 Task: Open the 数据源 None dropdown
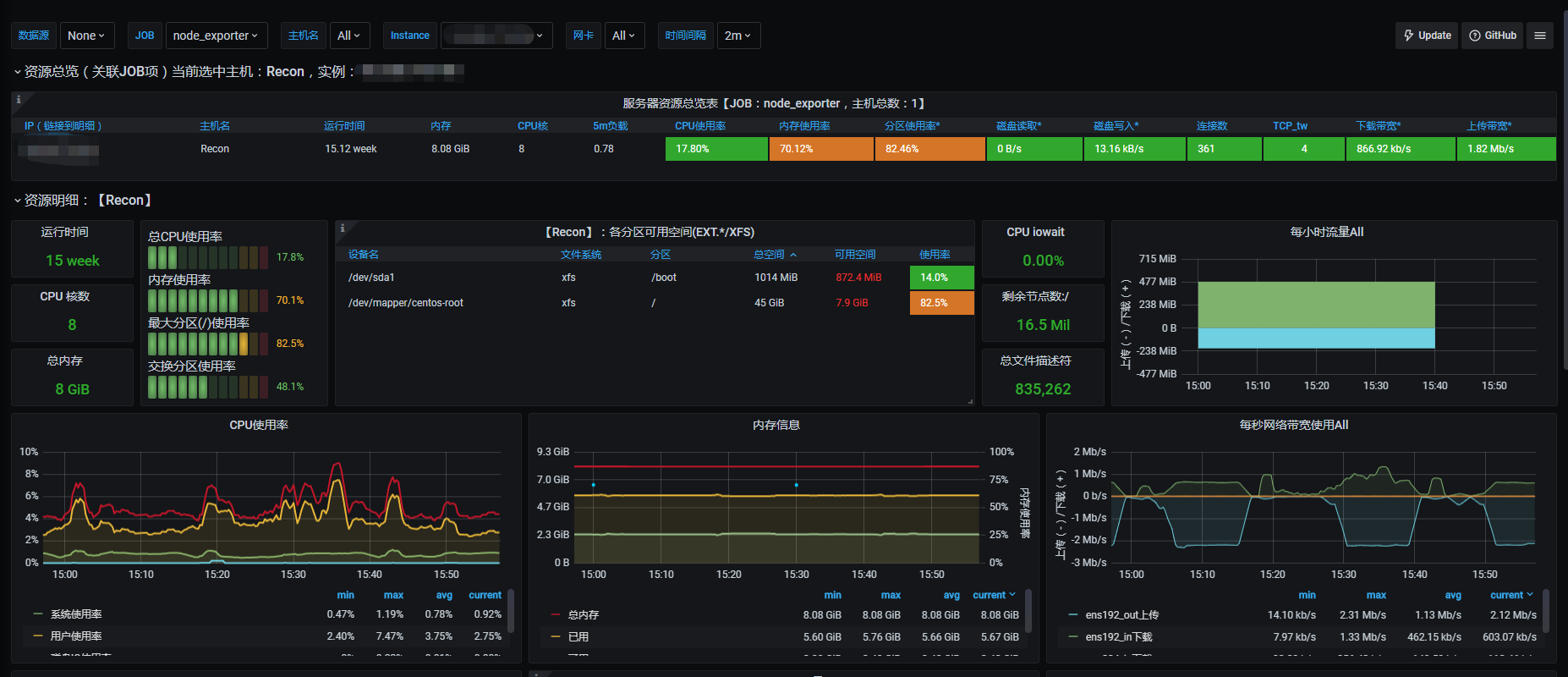[87, 36]
